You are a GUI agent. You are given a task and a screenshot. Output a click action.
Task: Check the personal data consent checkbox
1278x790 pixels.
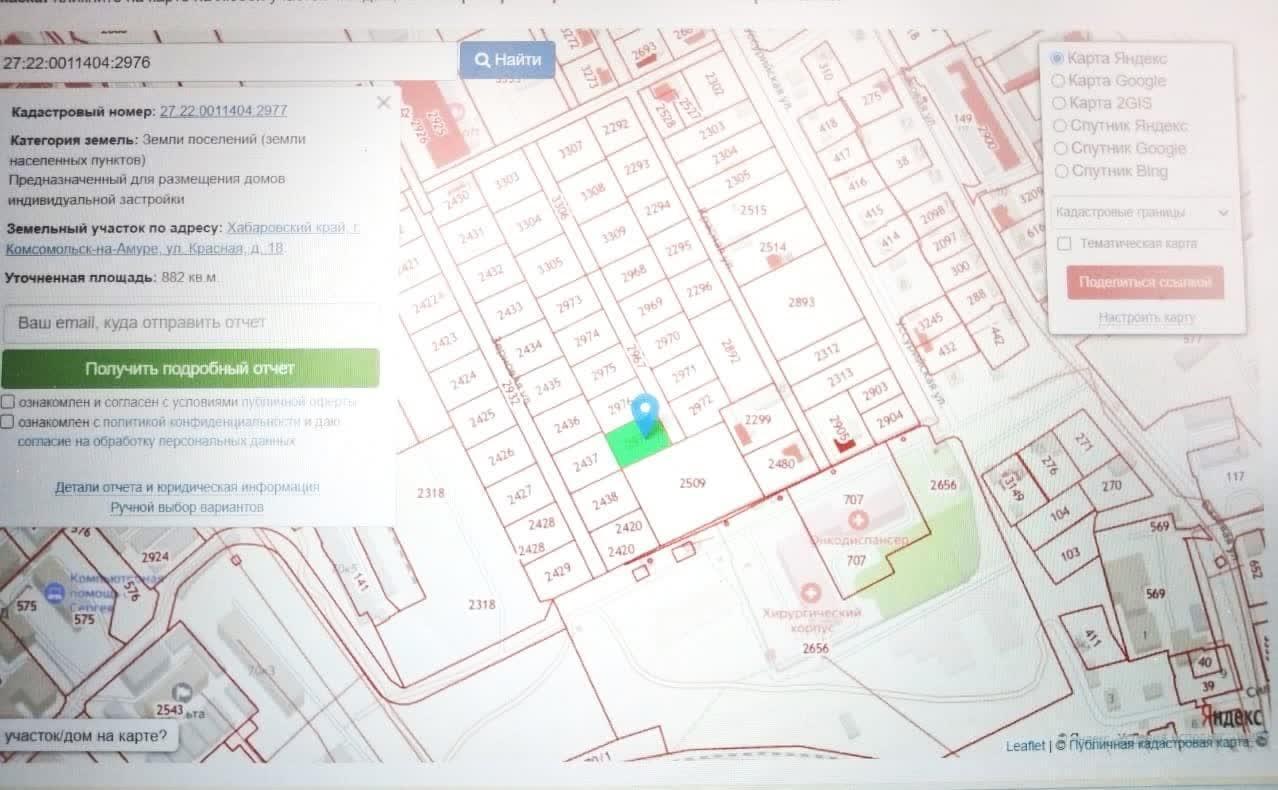8,422
